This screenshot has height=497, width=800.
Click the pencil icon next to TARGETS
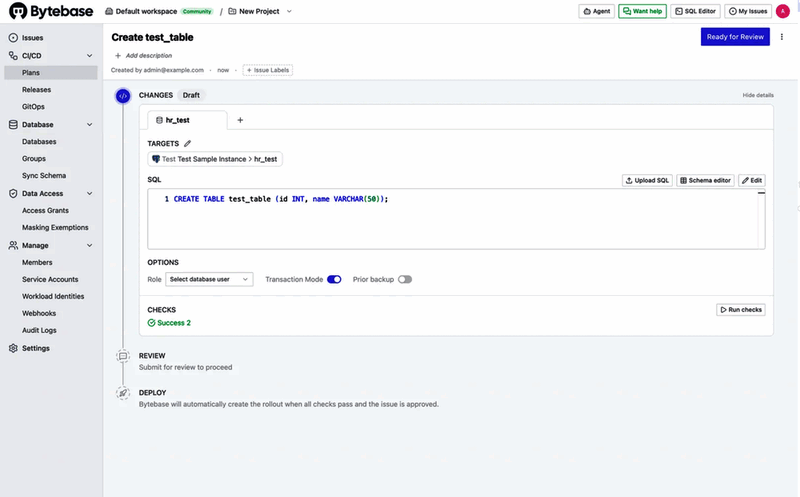(187, 143)
